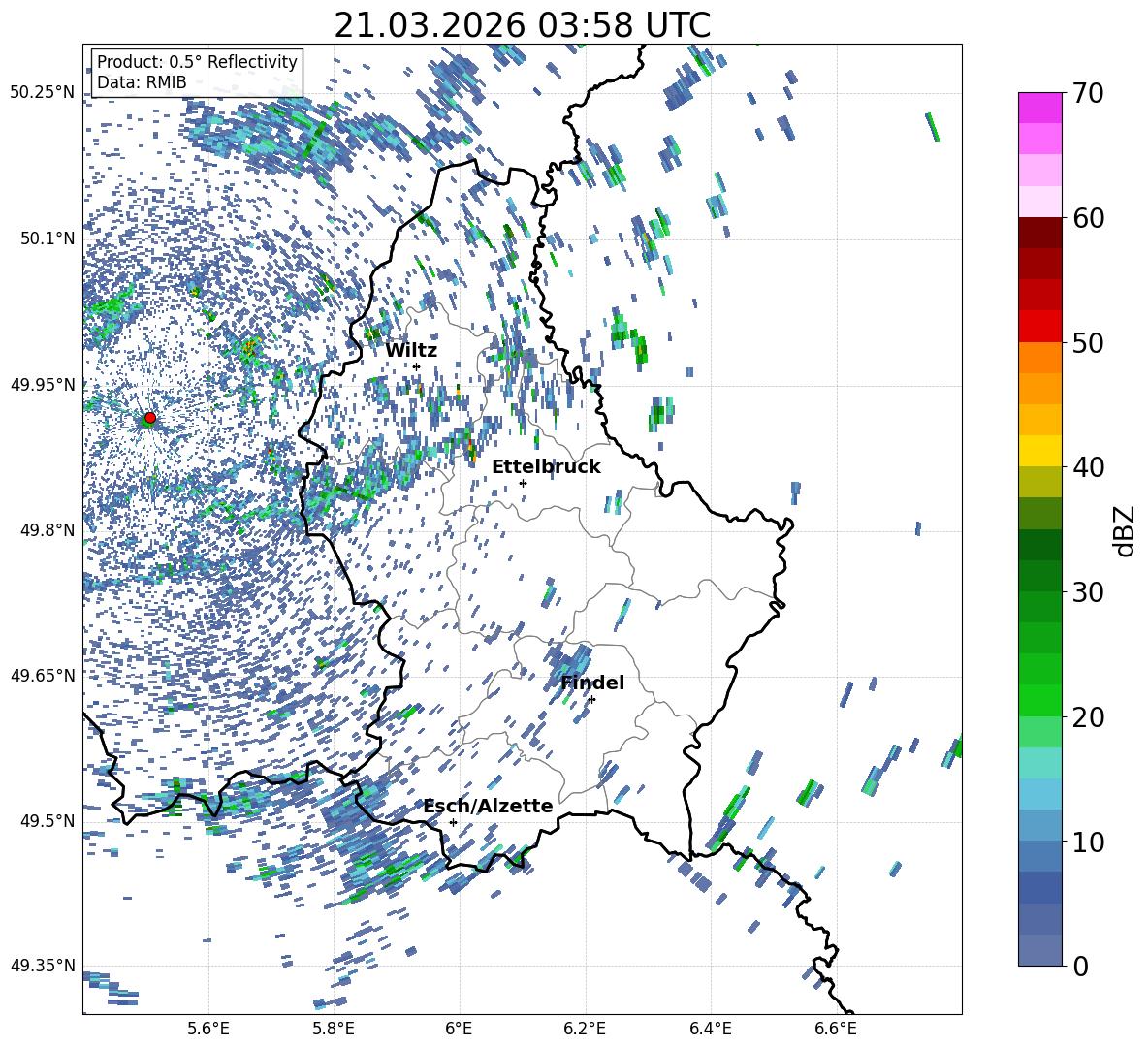The width and height of the screenshot is (1148, 1048).
Task: Click the 49.8°N latitude label
Action: click(47, 530)
